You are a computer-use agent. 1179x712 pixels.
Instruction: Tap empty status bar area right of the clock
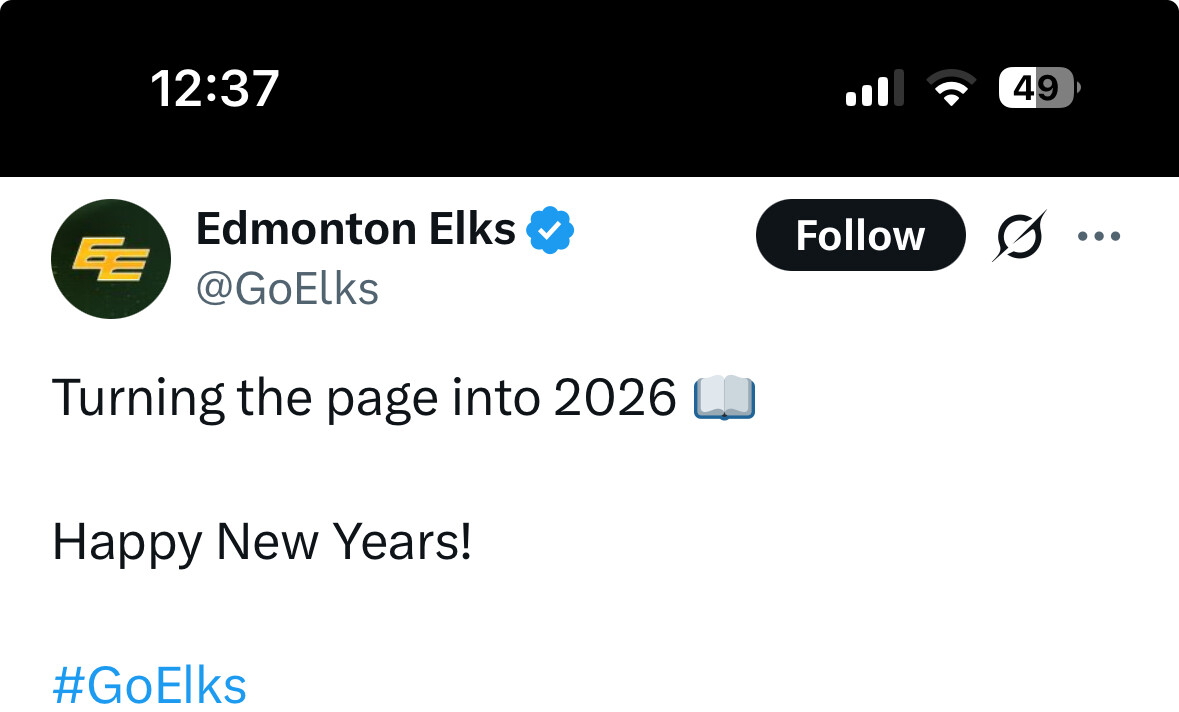(560, 89)
